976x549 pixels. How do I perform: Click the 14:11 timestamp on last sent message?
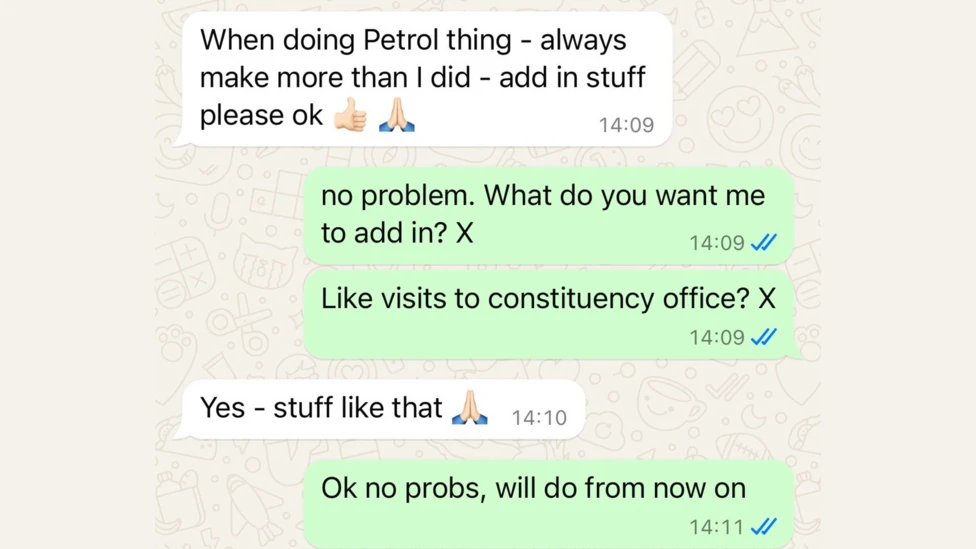(716, 527)
